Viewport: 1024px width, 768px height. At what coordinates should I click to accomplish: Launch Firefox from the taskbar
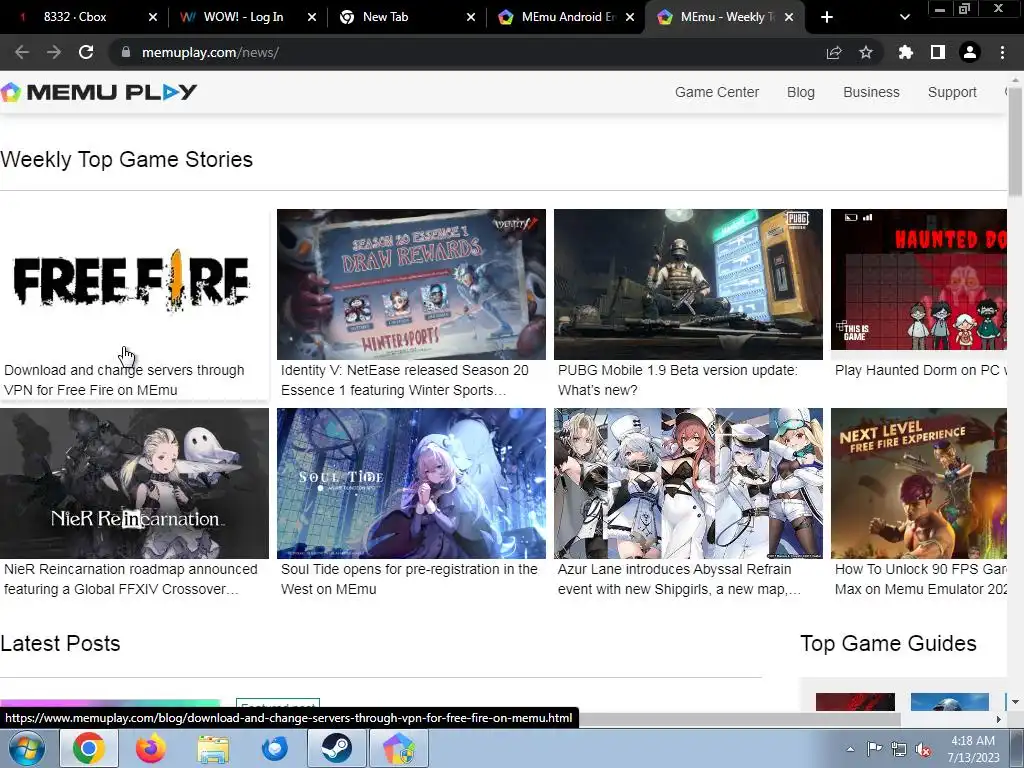[151, 748]
